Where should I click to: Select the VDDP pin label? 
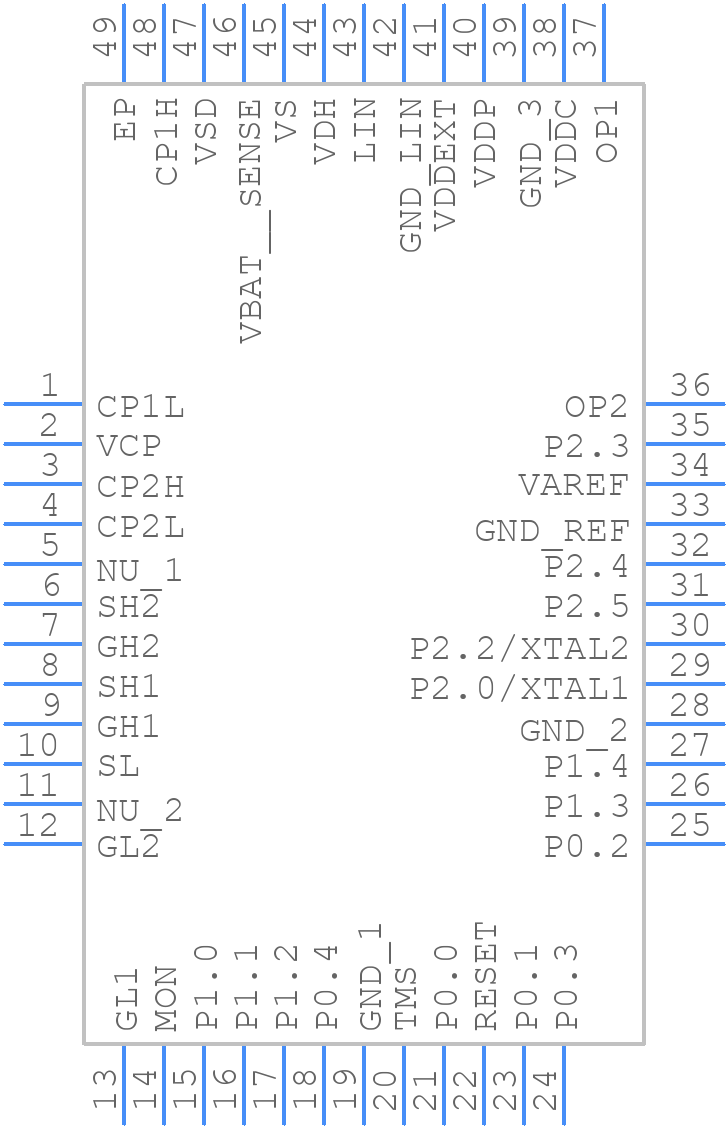(486, 143)
